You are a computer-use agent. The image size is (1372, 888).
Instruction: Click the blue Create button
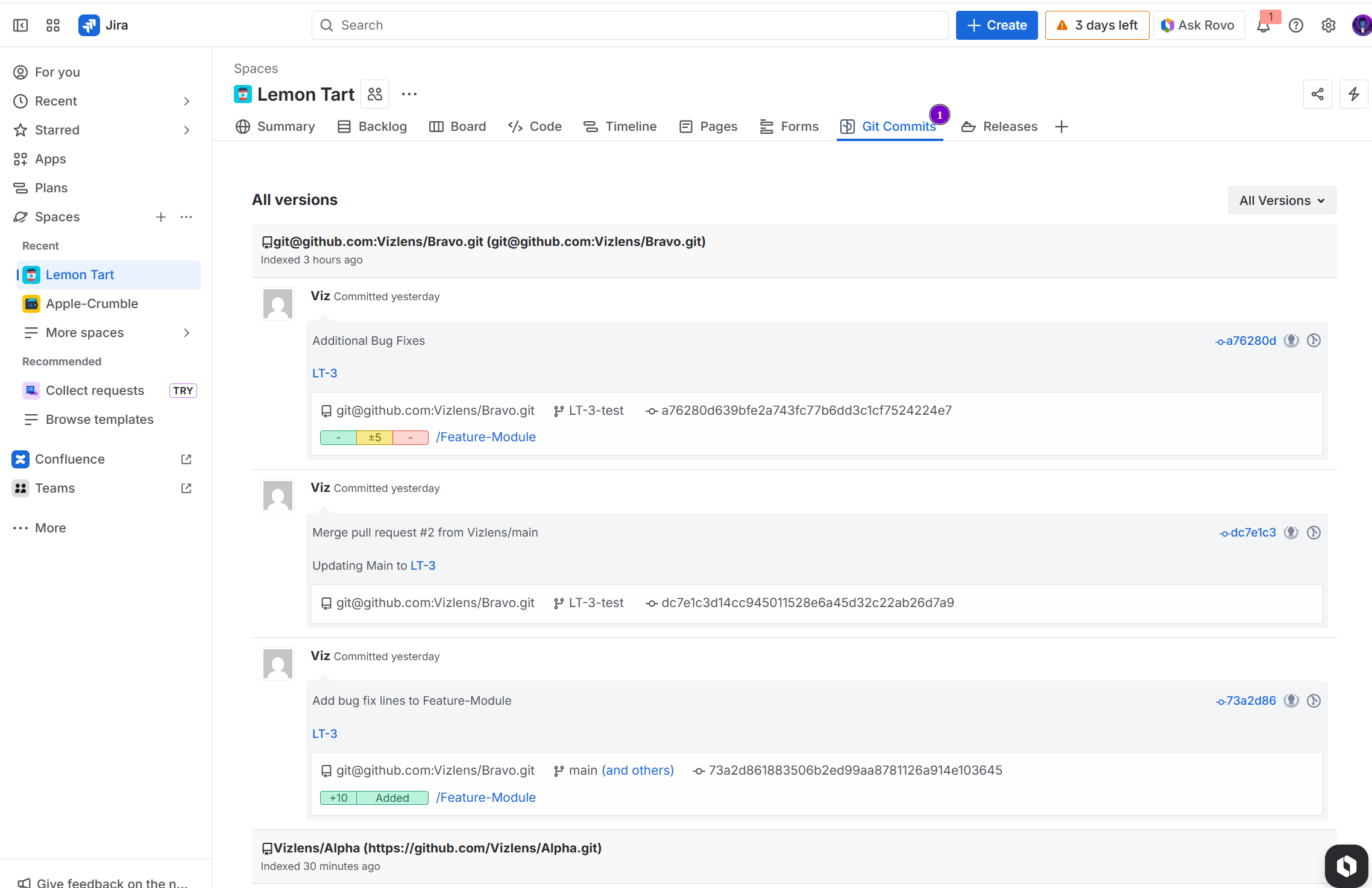(x=996, y=25)
